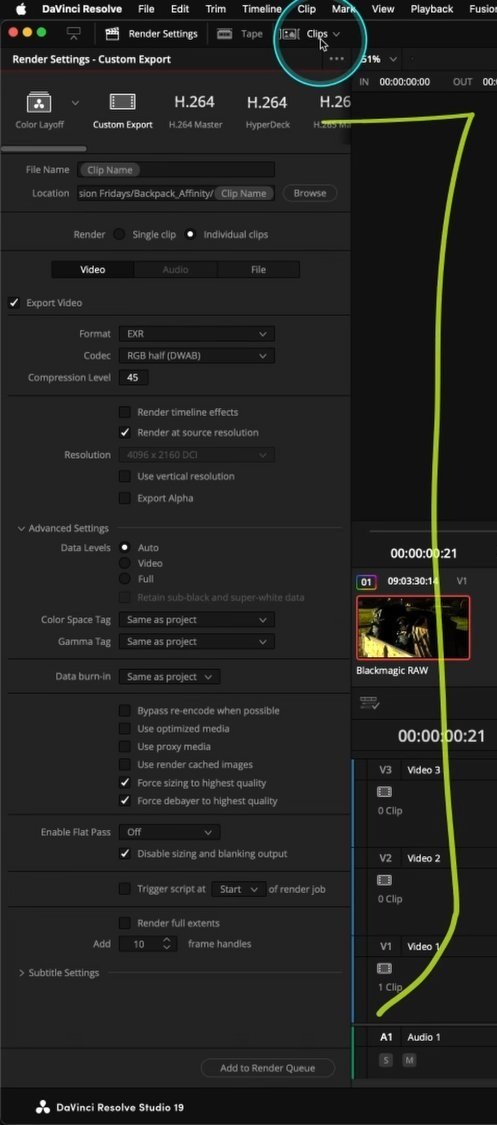Select the Blackmagic RAW clip thumbnail
497x1125 pixels.
click(413, 627)
